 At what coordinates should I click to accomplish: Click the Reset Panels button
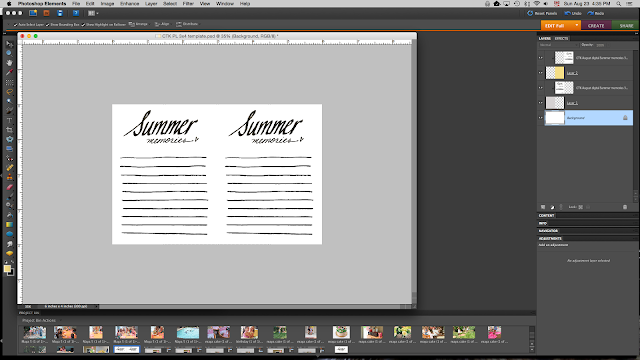(542, 13)
